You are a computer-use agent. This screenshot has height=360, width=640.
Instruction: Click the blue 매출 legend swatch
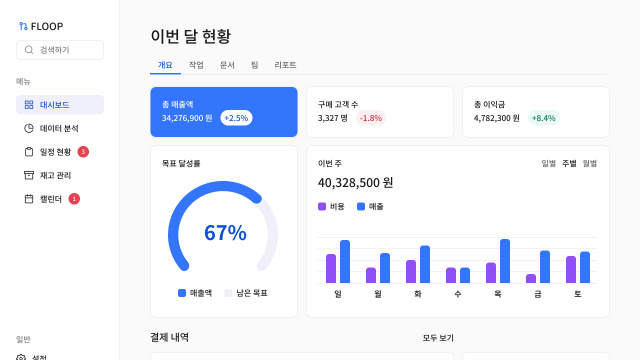pyautogui.click(x=361, y=207)
